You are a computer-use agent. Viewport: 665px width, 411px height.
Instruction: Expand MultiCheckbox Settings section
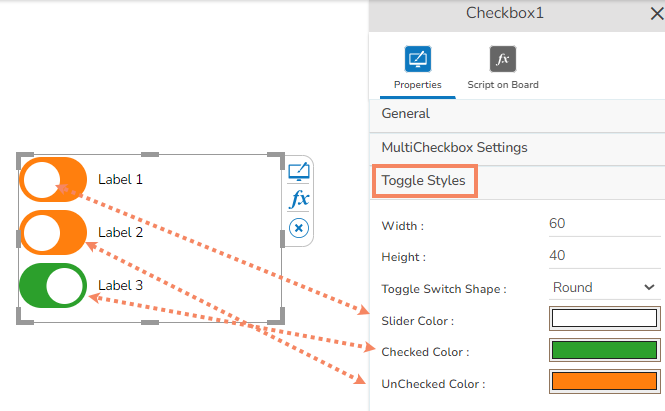point(454,148)
